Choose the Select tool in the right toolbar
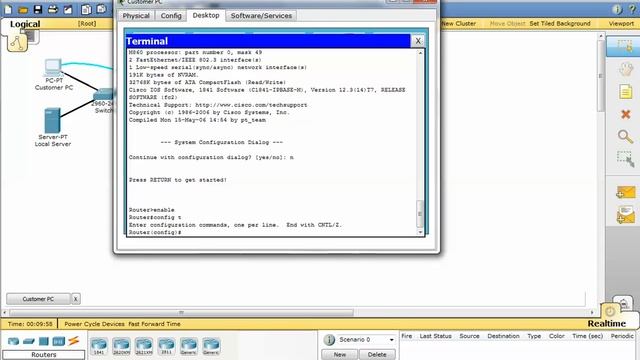The width and height of the screenshot is (640, 360). 625,47
